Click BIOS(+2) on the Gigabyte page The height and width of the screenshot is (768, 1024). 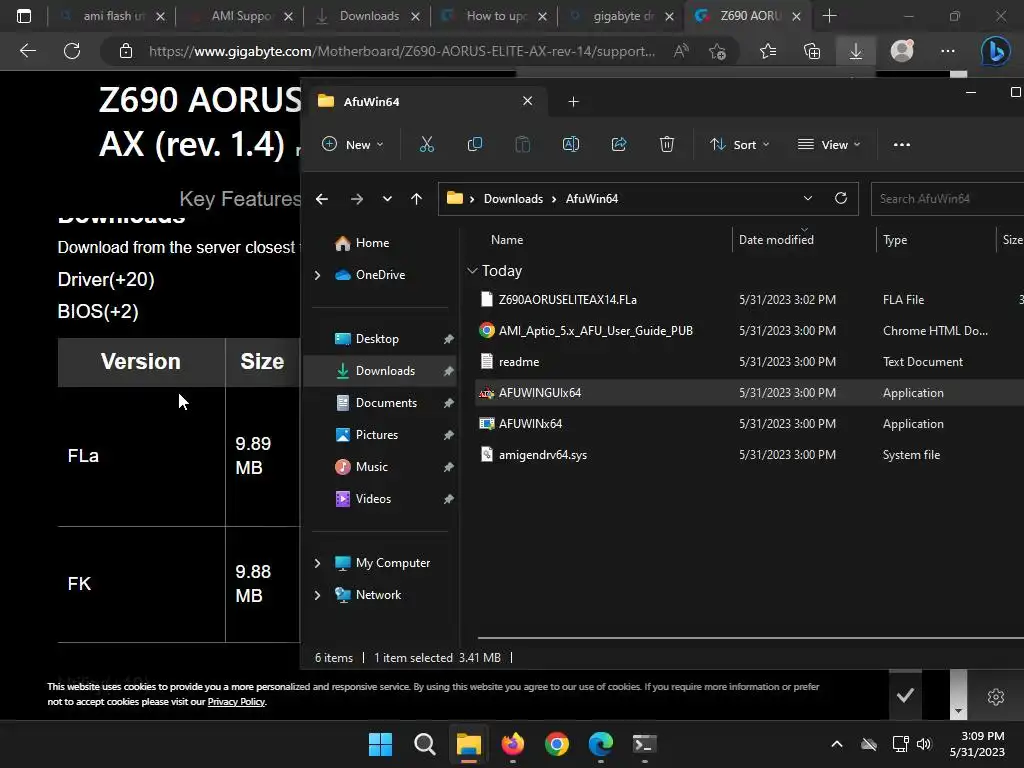coord(98,312)
